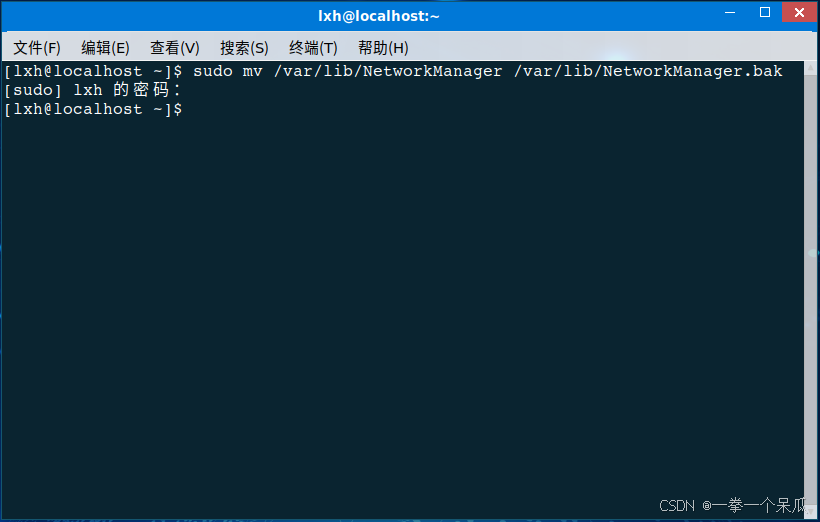Click the mv command word

point(253,72)
